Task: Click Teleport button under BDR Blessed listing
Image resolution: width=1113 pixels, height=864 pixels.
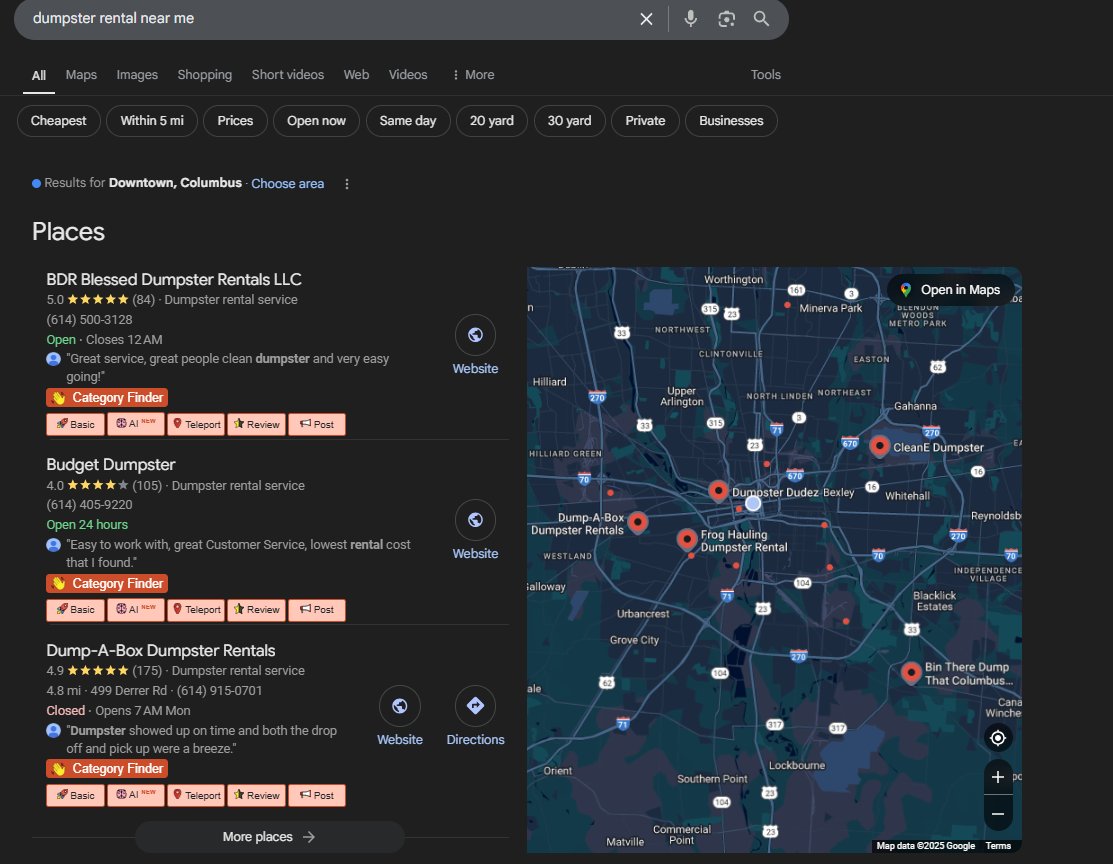Action: click(196, 425)
